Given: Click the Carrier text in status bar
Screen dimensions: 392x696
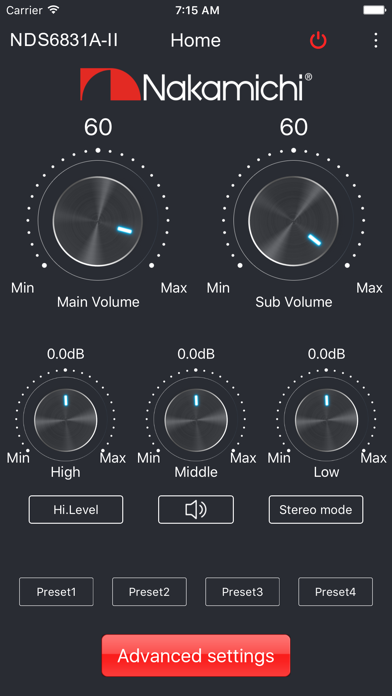Looking at the screenshot, I should [x=24, y=10].
